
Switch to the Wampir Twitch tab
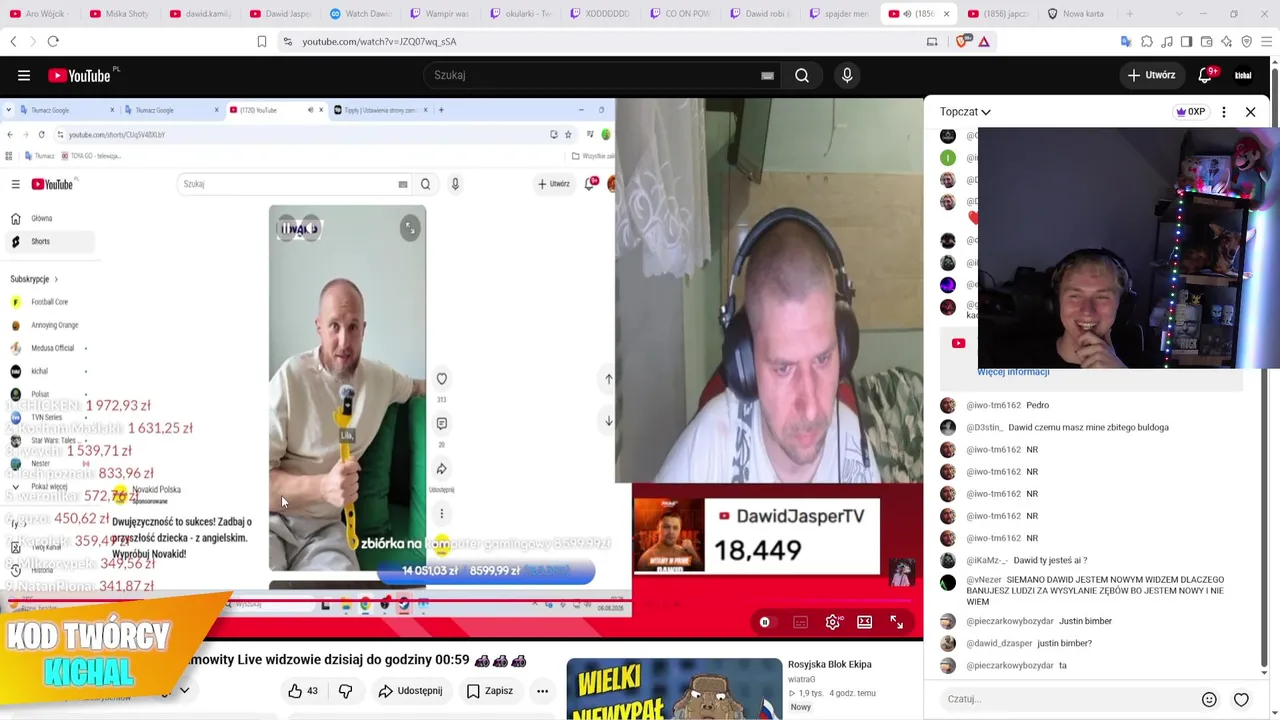tap(440, 14)
